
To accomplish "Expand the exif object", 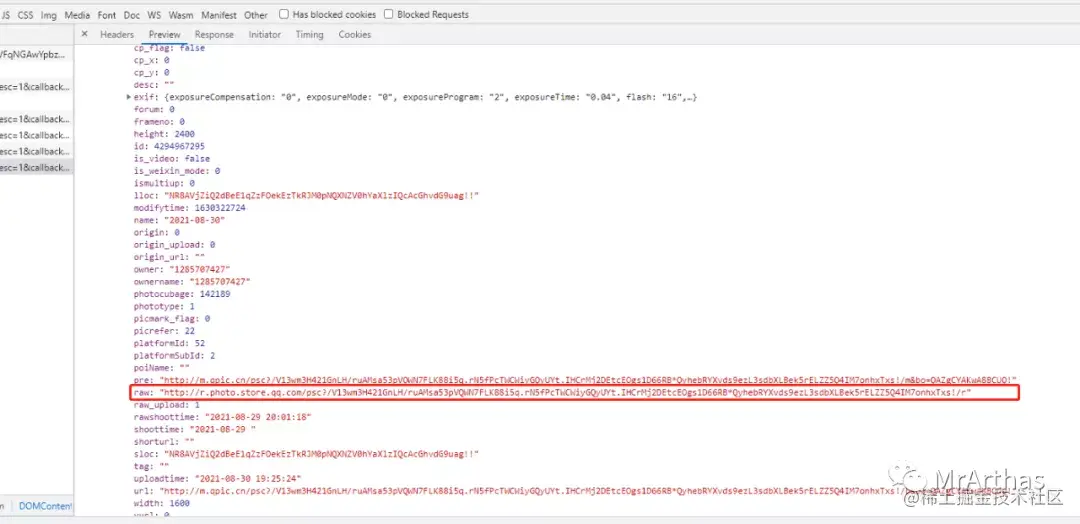I will pos(129,97).
